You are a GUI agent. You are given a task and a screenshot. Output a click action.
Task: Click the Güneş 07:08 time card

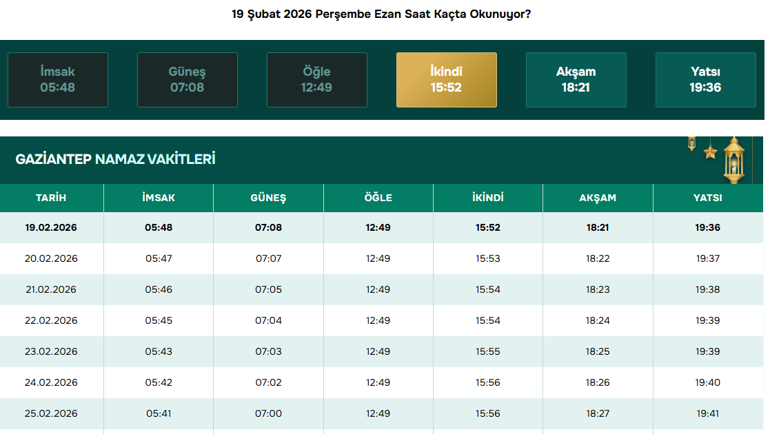187,80
